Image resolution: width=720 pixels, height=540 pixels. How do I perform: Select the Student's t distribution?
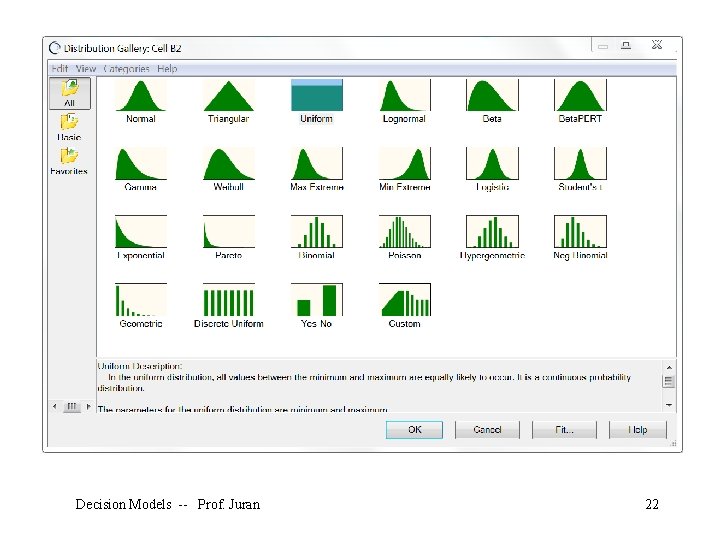pos(580,163)
